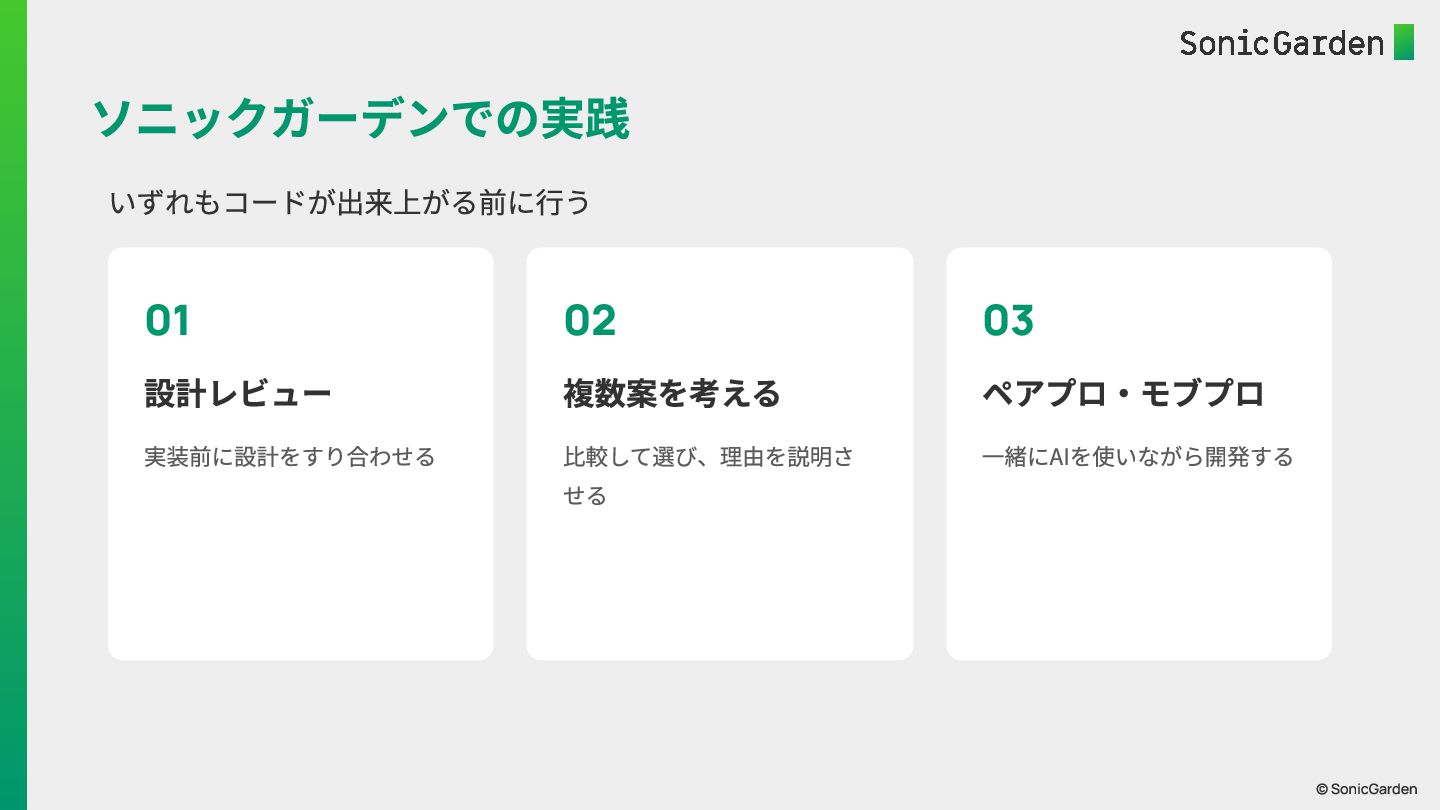This screenshot has height=810, width=1440.
Task: Click the SonicGarden logo text
Action: (x=1281, y=43)
